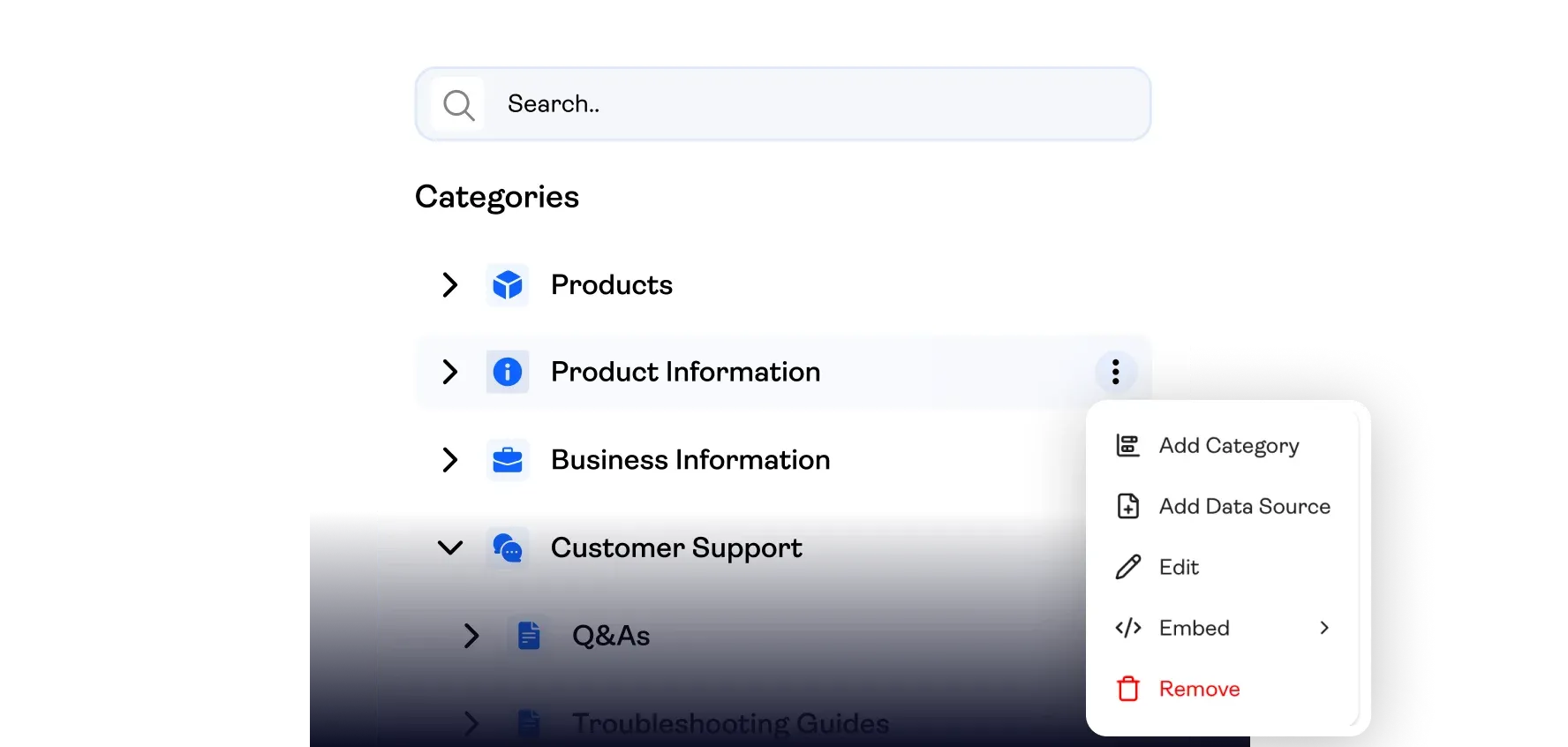This screenshot has height=747, width=1568.
Task: Select the Business Information category label
Action: pos(690,460)
